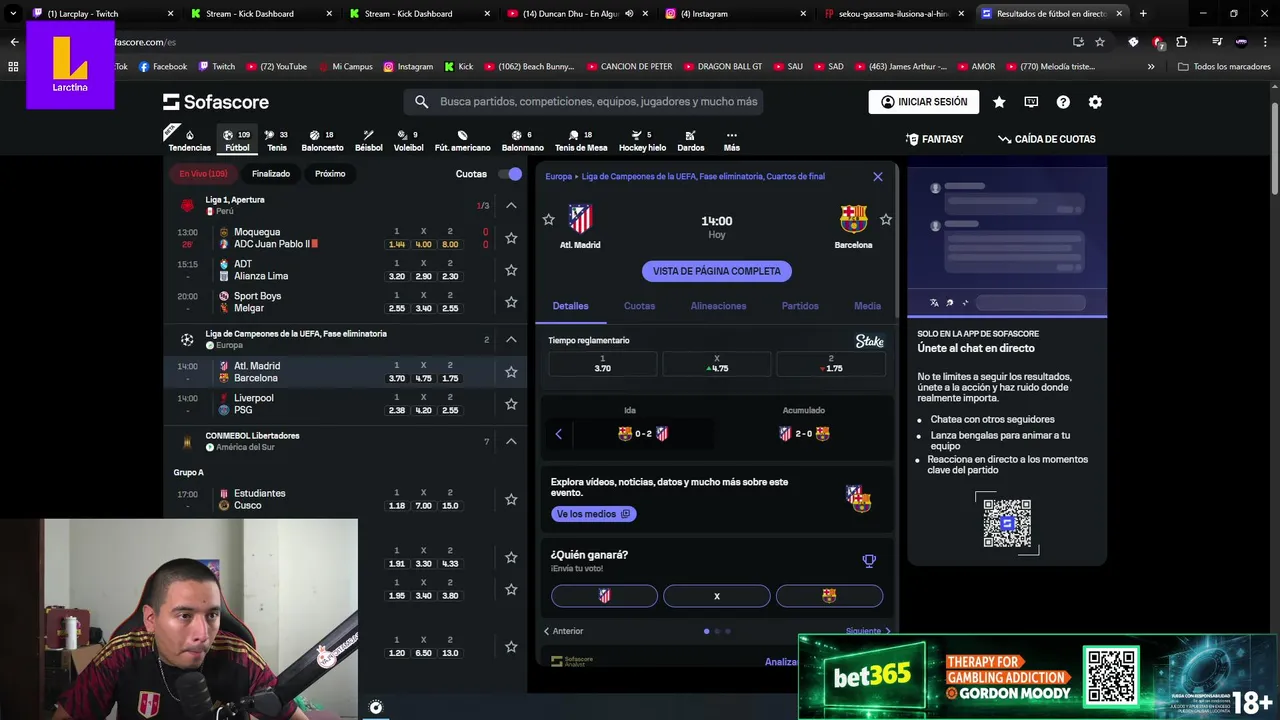Collapse the CONMEBOL Libertadores section
This screenshot has width=1280, height=720.
tap(511, 441)
